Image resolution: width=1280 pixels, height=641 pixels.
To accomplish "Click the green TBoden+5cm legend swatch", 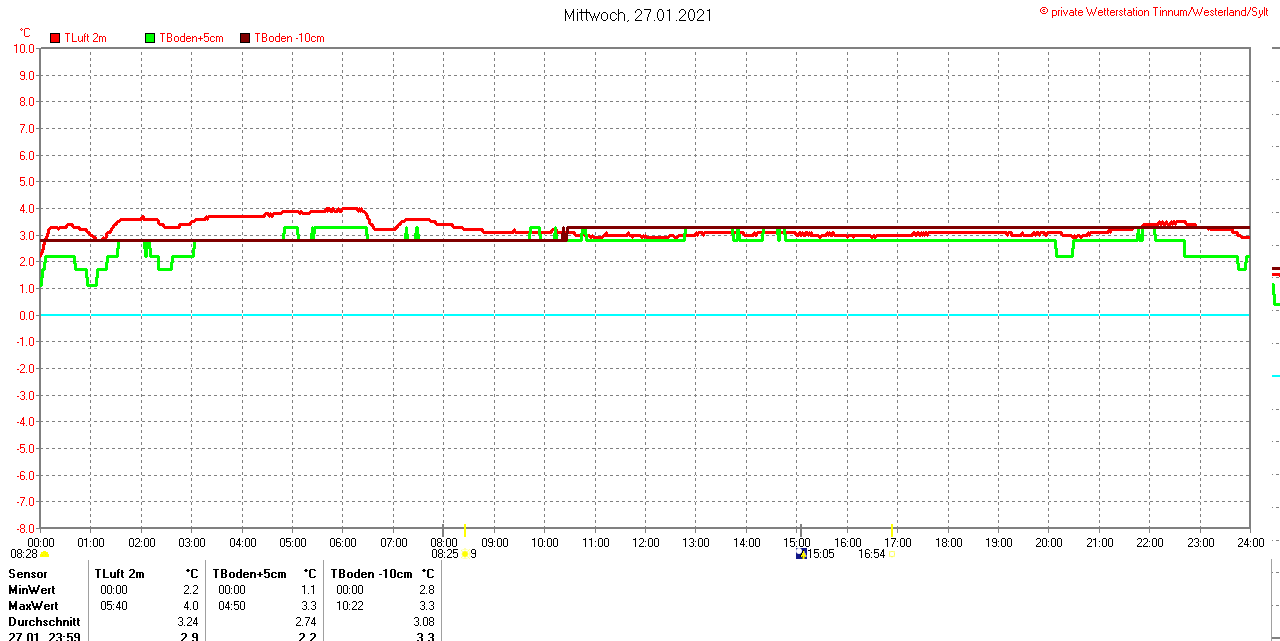I will [x=151, y=38].
